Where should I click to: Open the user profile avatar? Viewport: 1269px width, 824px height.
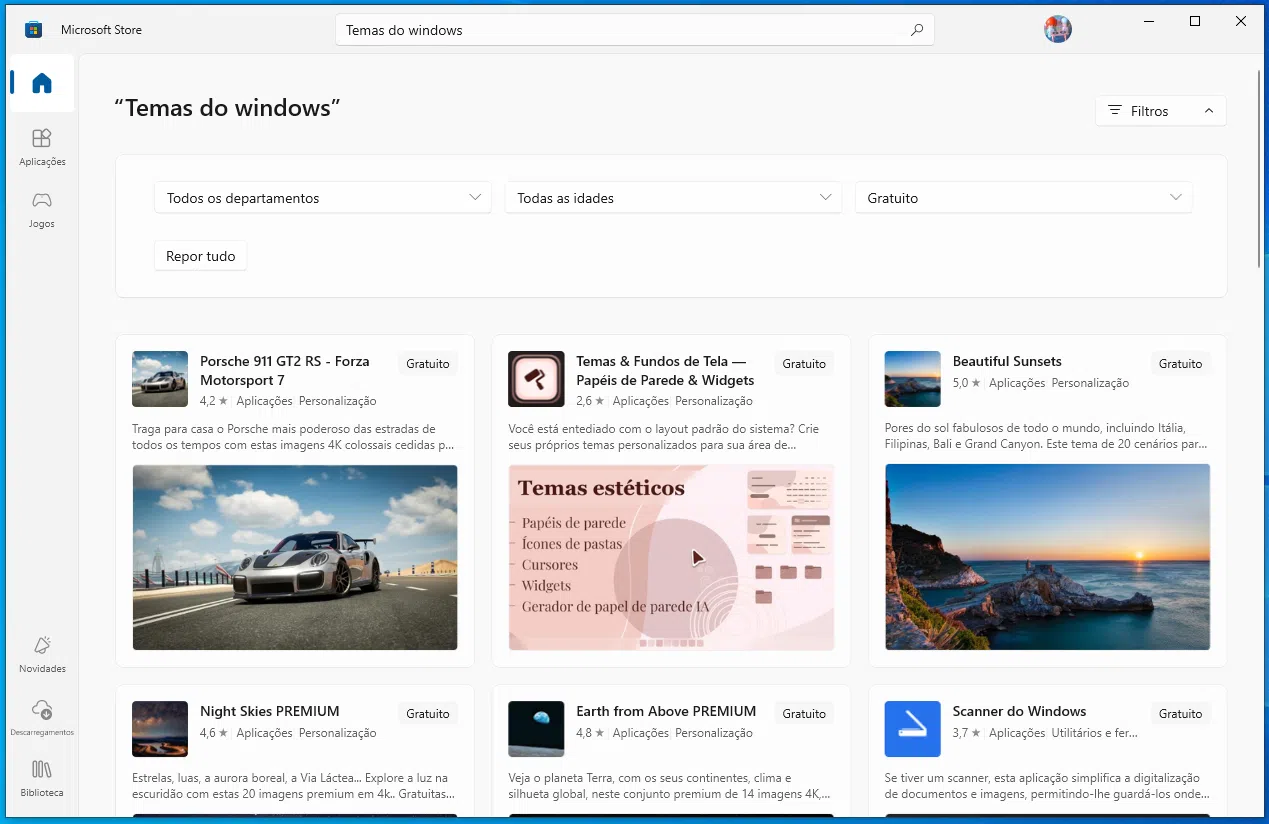1058,29
